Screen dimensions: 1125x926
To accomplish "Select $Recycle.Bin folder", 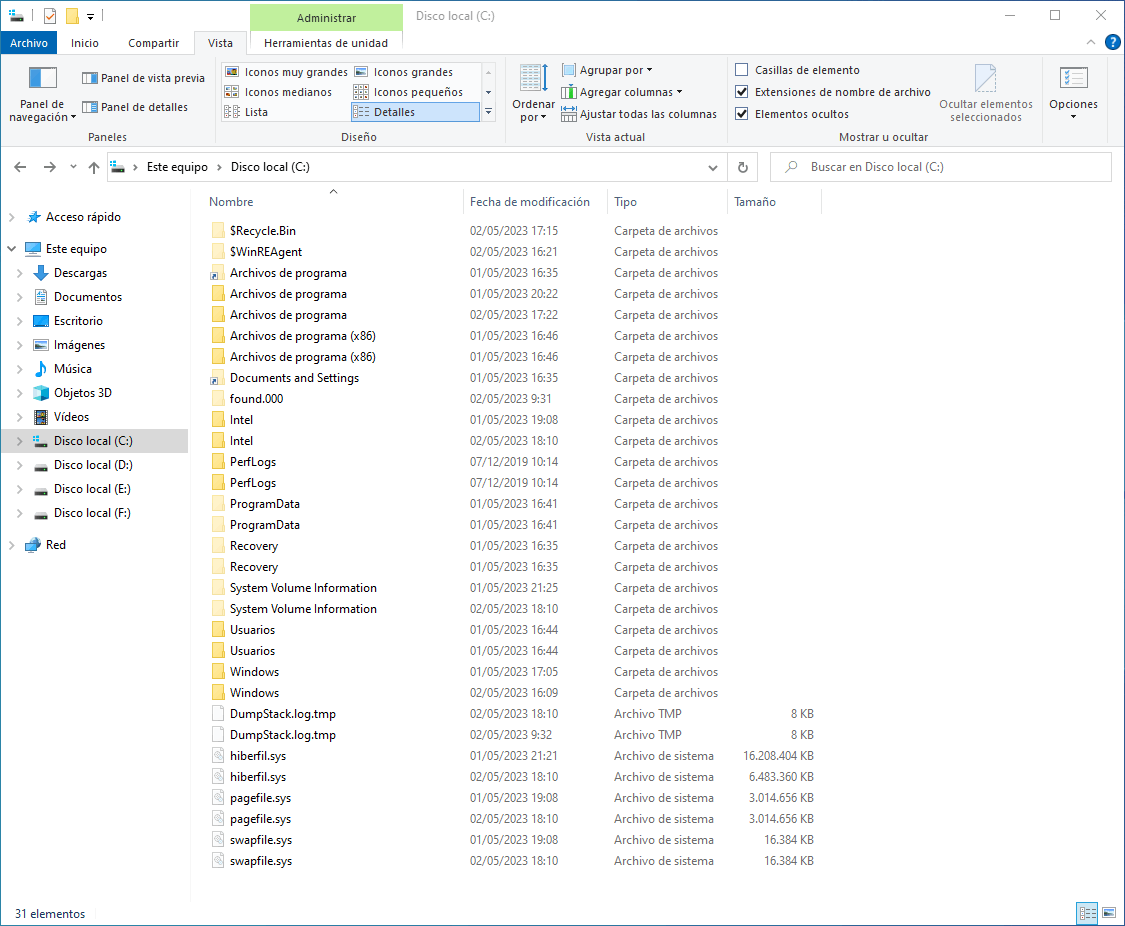I will point(263,231).
